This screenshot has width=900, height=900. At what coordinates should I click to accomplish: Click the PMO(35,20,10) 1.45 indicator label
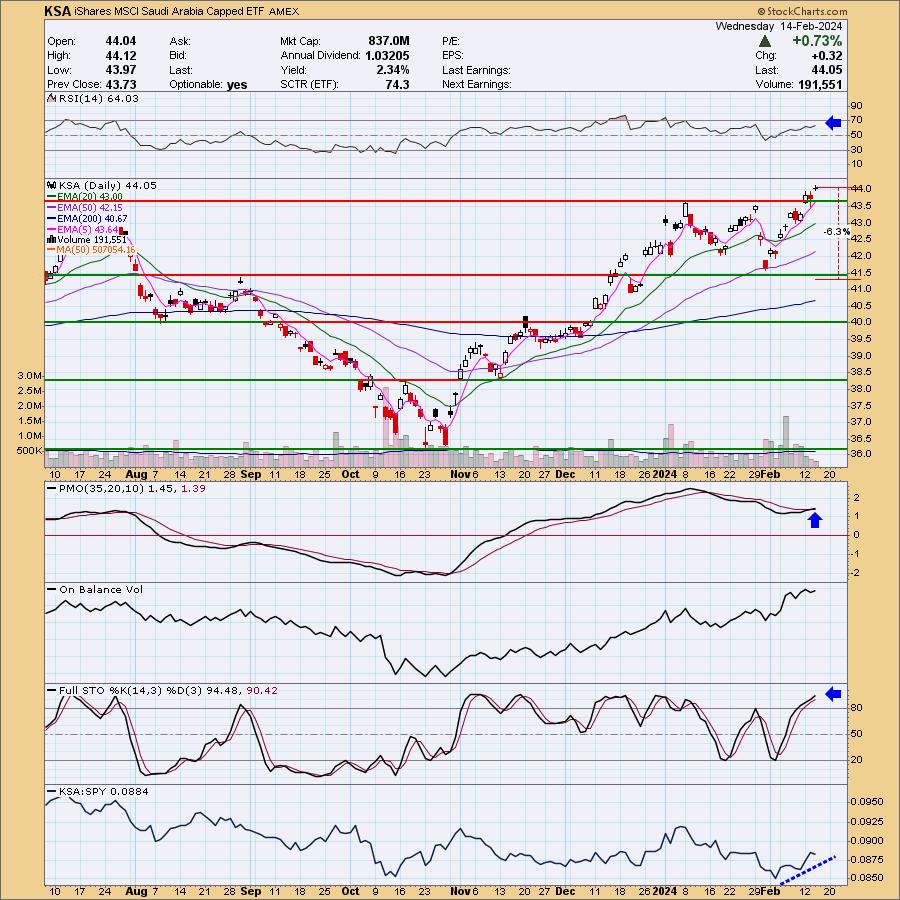pos(118,488)
